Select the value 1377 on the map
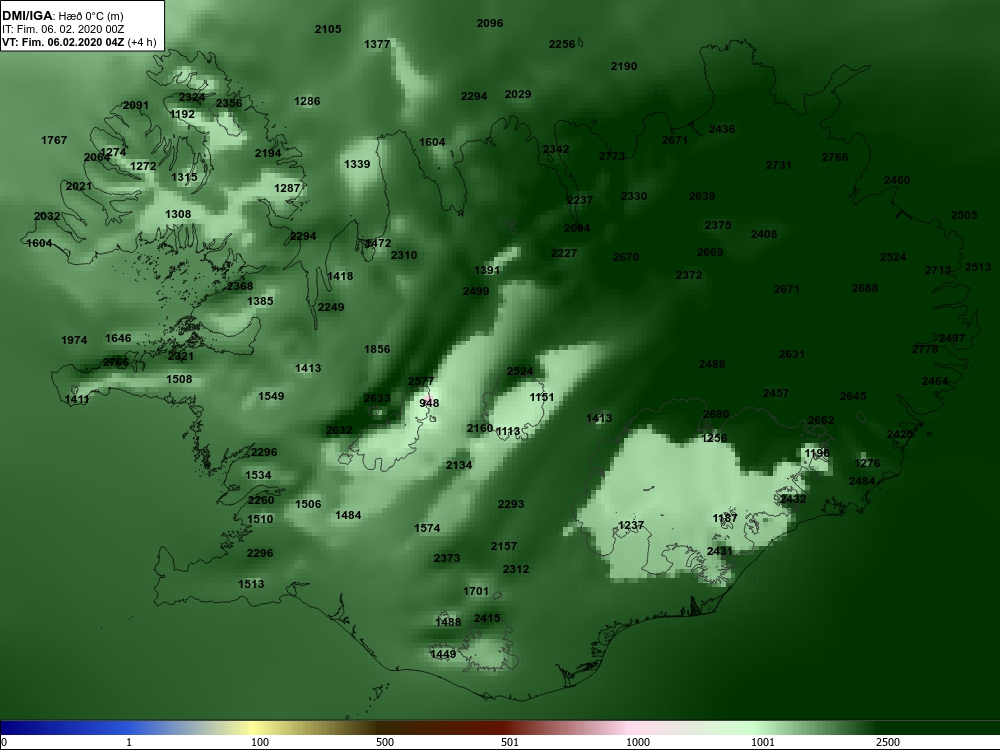Viewport: 1000px width, 750px height. (x=377, y=44)
